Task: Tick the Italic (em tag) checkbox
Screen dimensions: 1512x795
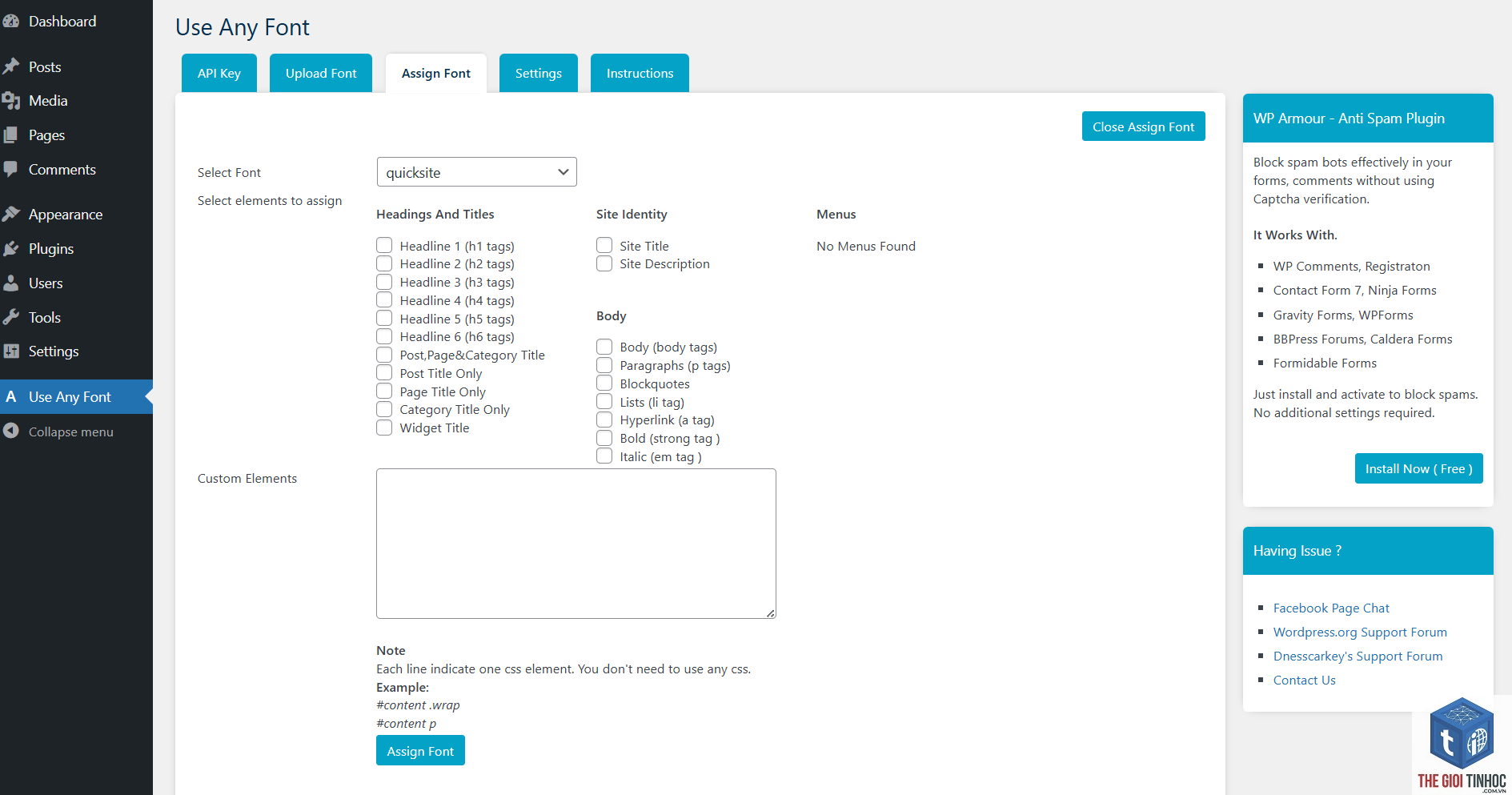Action: [604, 456]
